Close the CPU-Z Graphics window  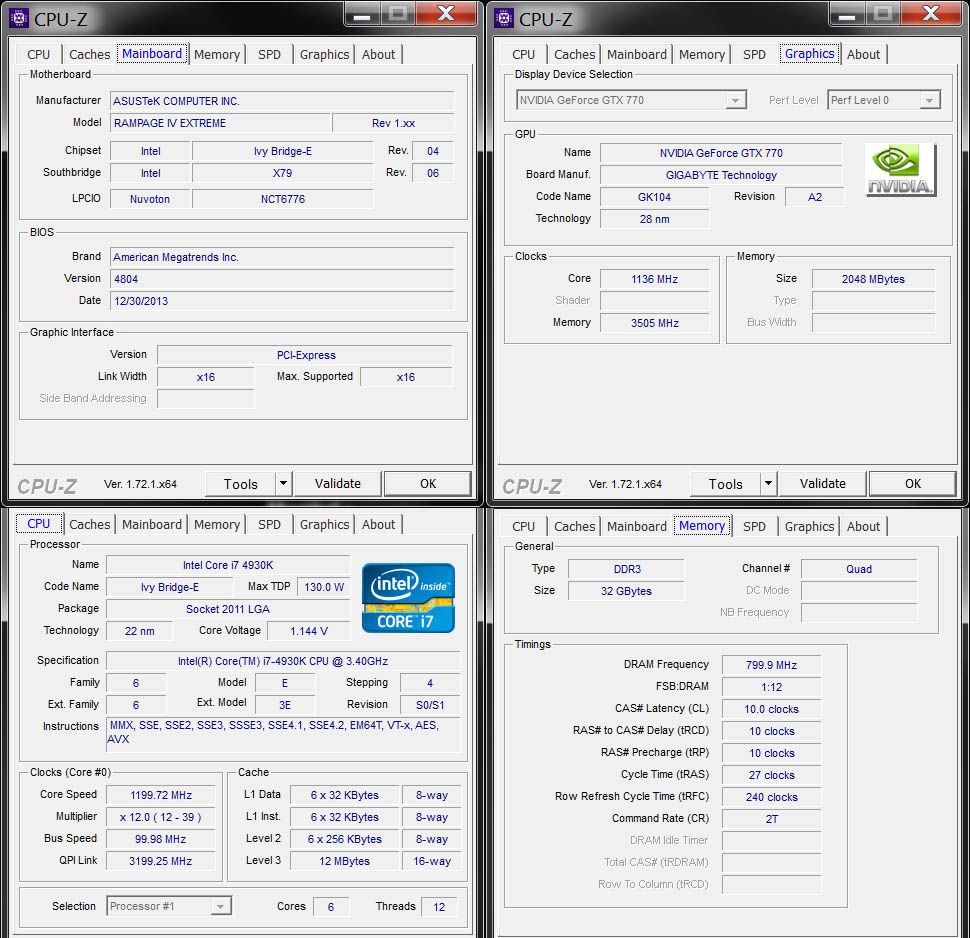(932, 14)
